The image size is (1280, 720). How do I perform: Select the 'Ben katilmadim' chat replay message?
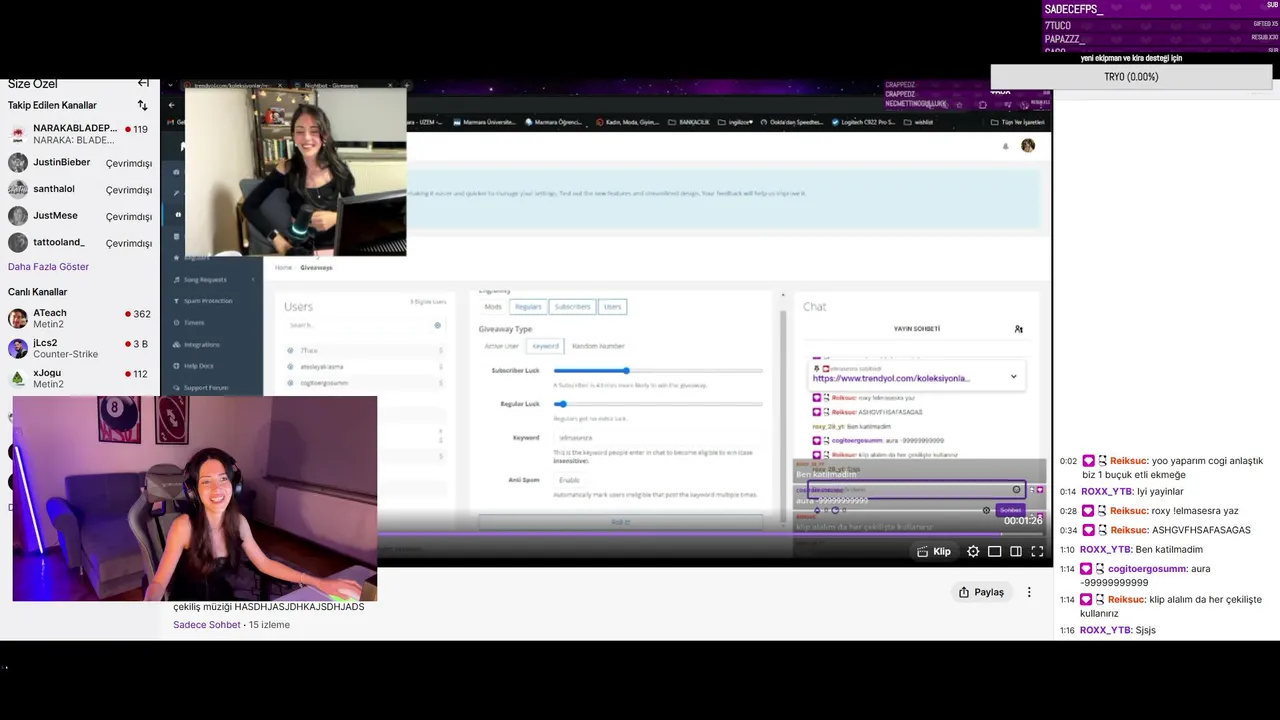[x=1169, y=549]
